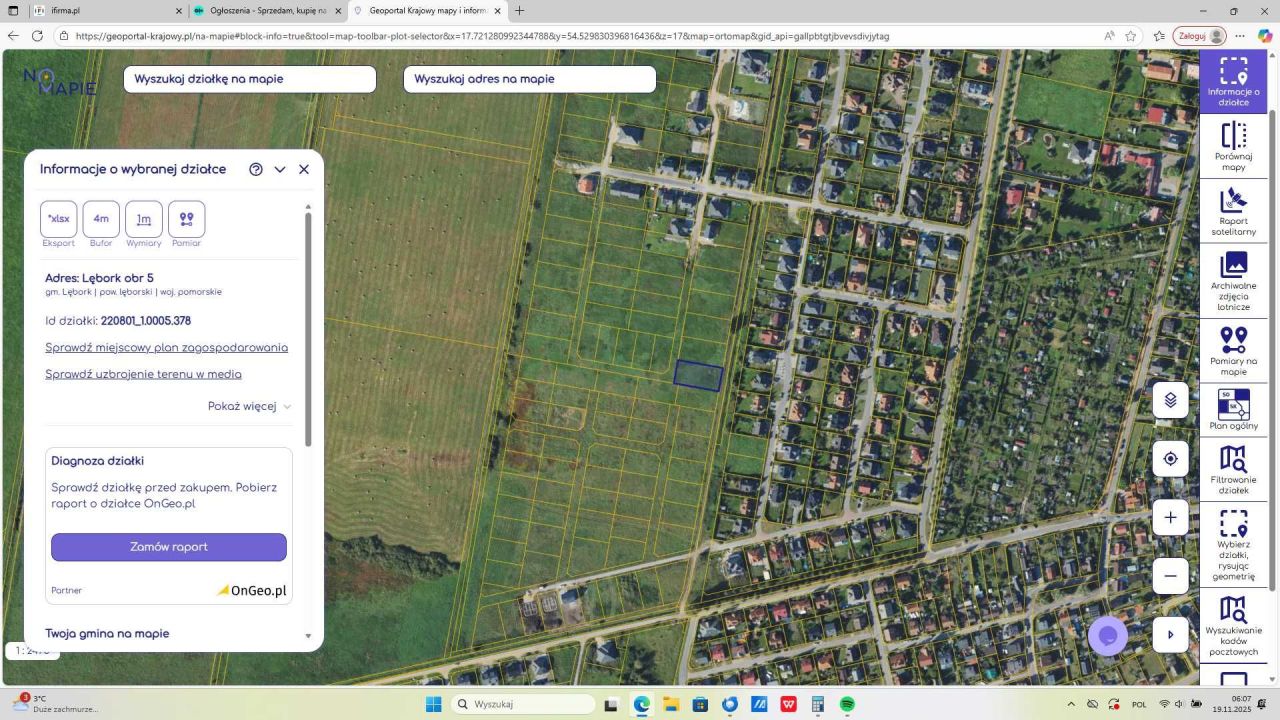Screen dimensions: 1280x720
Task: Open Wyszukiwanie kodów pocztowych
Action: 1233,626
